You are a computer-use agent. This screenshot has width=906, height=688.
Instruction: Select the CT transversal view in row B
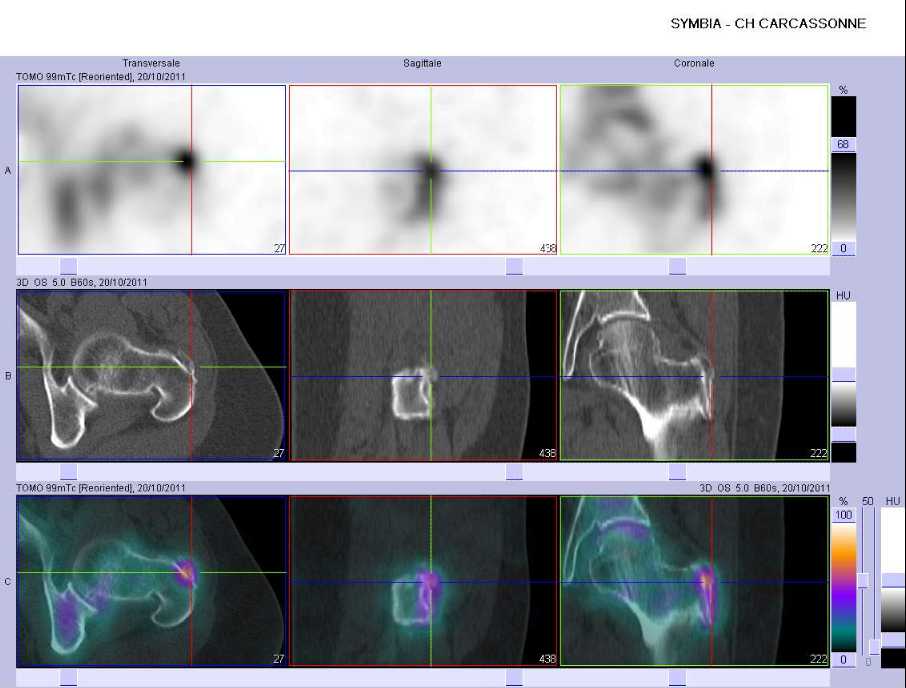(152, 375)
